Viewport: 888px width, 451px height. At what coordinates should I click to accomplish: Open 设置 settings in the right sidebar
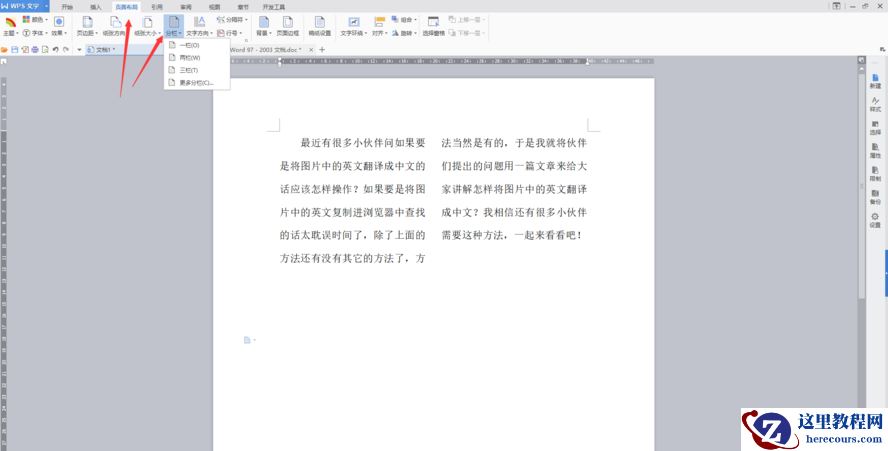pos(876,220)
